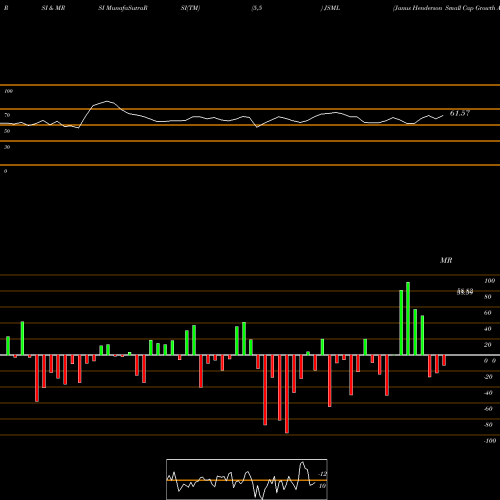The image size is (500, 500).
Task: Click the '80' label on MR axis
Action: click(x=488, y=297)
